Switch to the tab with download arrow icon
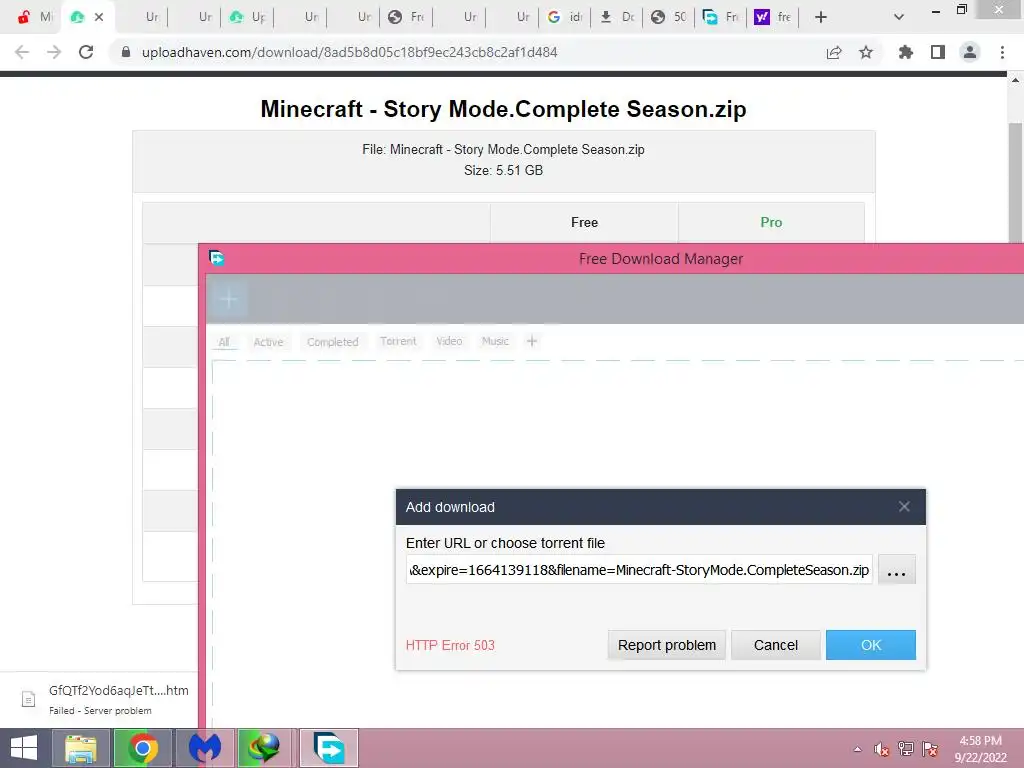Viewport: 1024px width, 768px height. 616,17
